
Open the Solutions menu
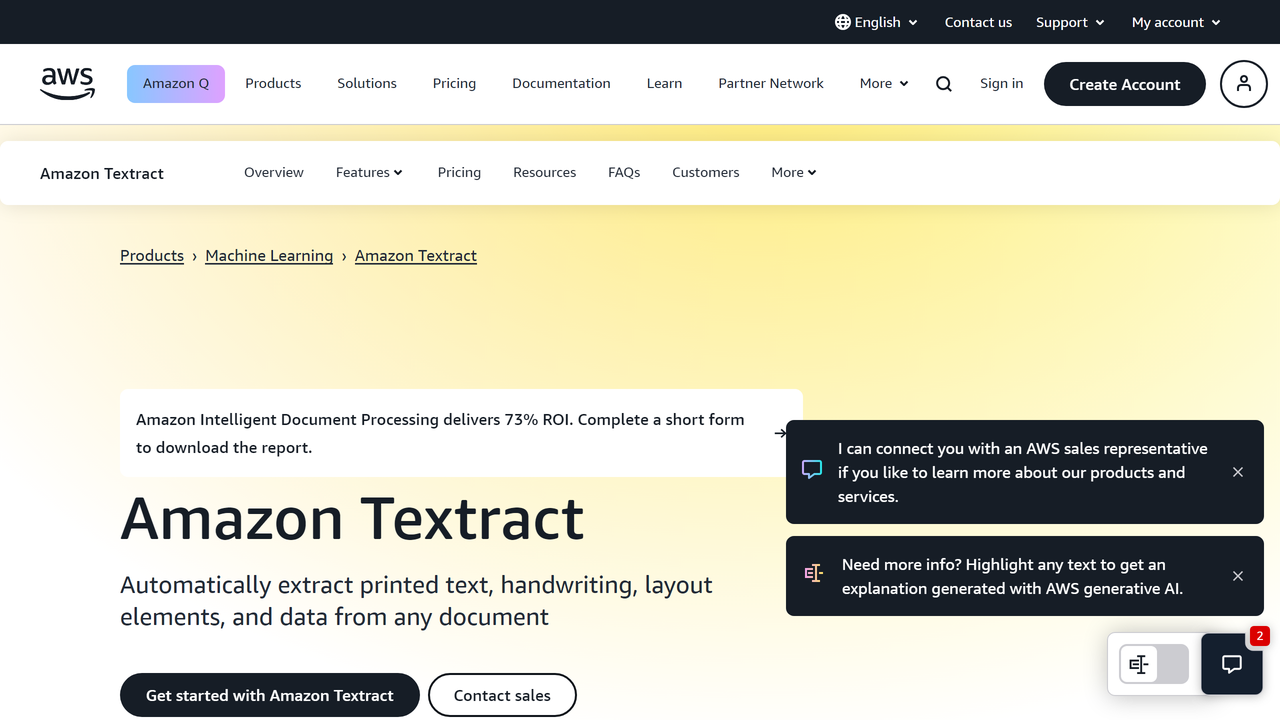[367, 84]
